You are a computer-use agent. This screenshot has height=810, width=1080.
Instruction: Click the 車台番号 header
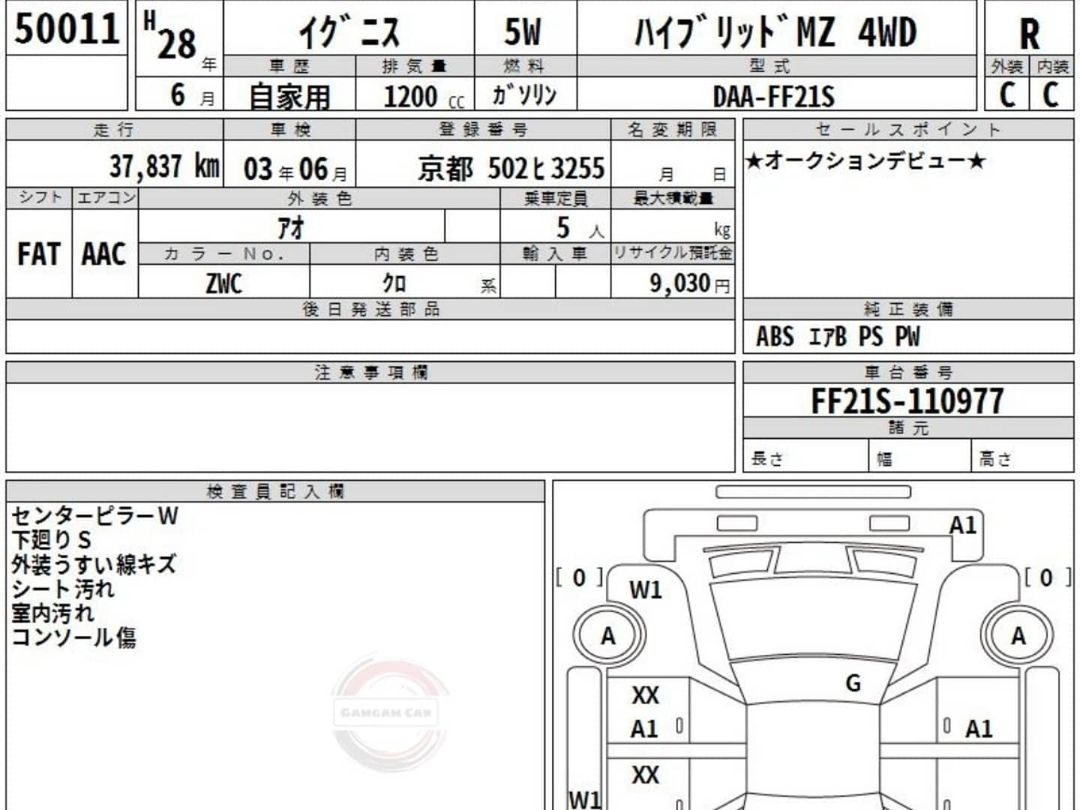coord(908,373)
